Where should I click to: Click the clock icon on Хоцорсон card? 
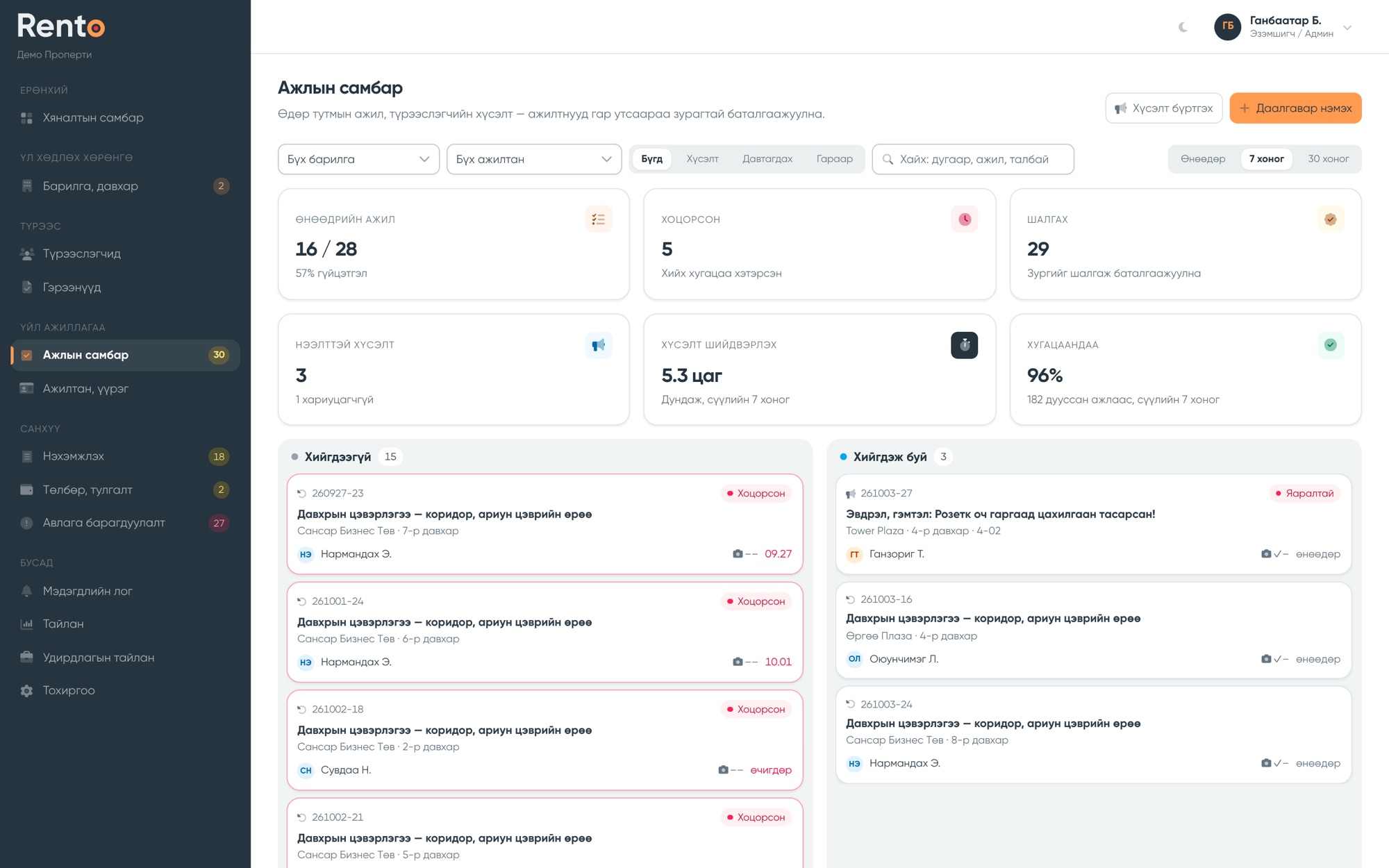(964, 219)
